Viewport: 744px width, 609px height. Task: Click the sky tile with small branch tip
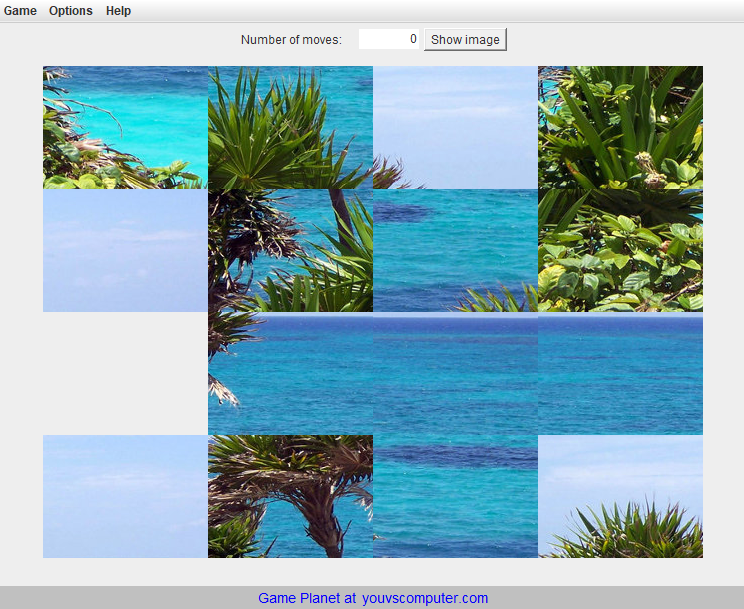(x=456, y=127)
